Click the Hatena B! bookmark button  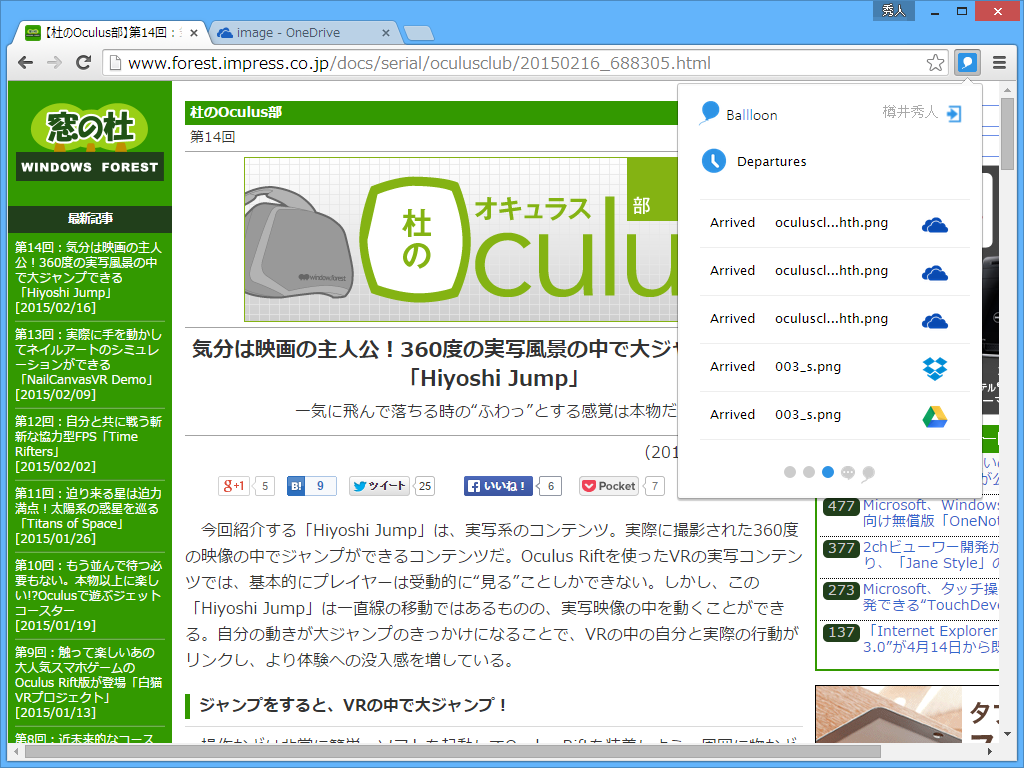point(296,486)
